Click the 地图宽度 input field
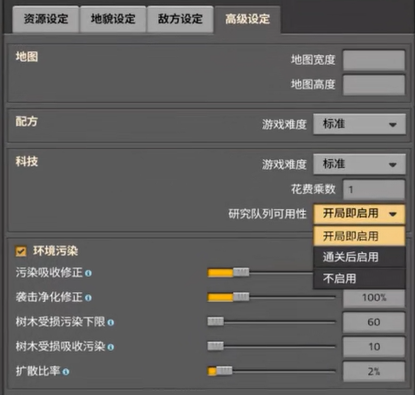415x395 pixels. coord(374,60)
